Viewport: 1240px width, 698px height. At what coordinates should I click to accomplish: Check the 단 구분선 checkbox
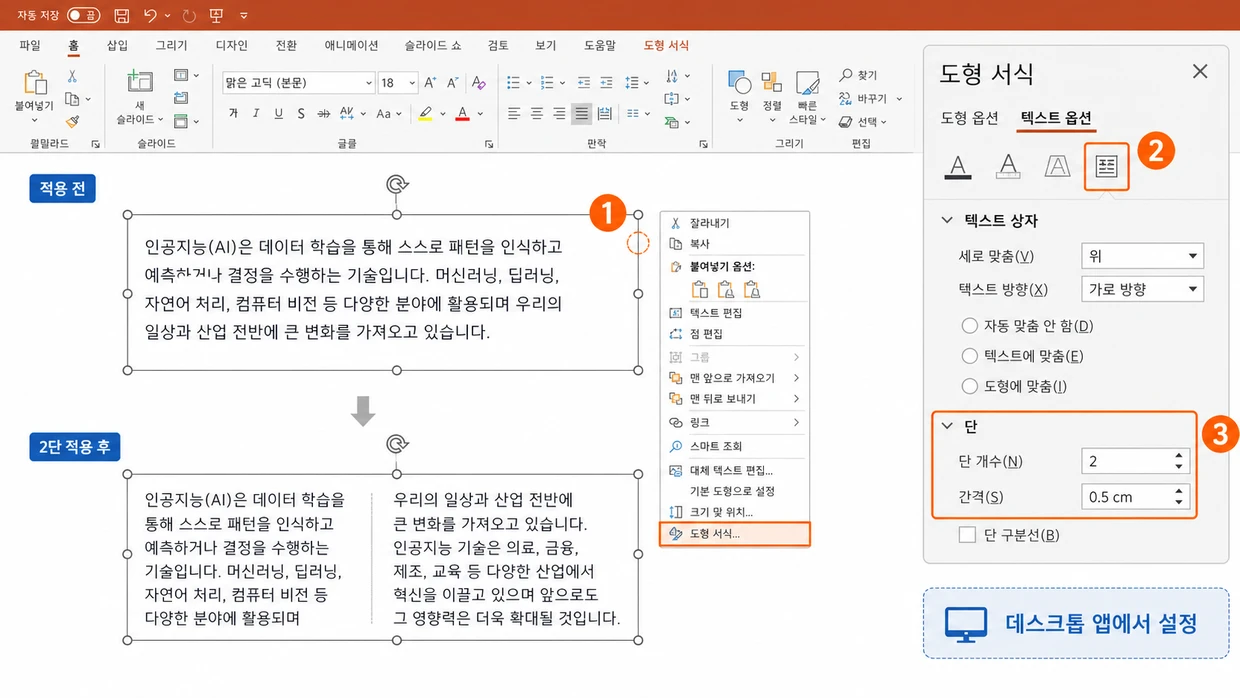click(x=967, y=535)
